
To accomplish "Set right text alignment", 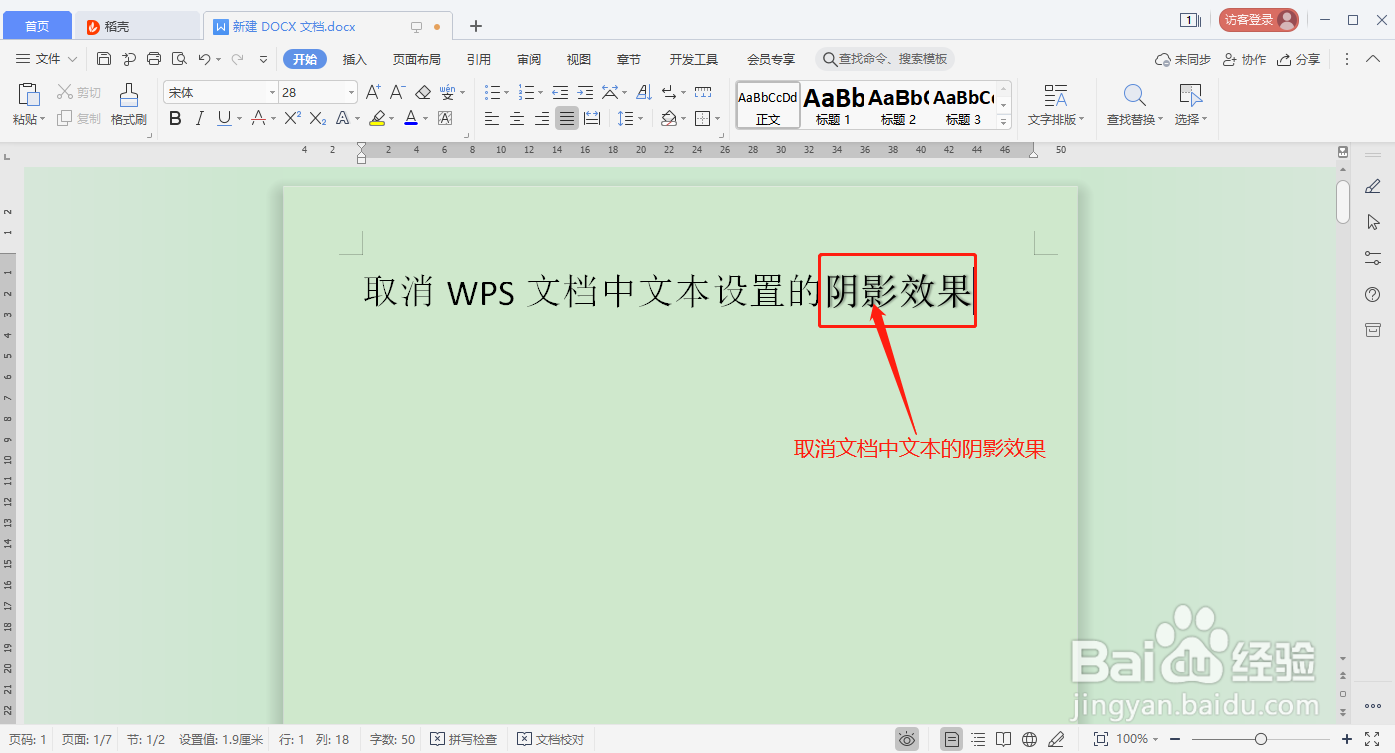I will point(542,119).
